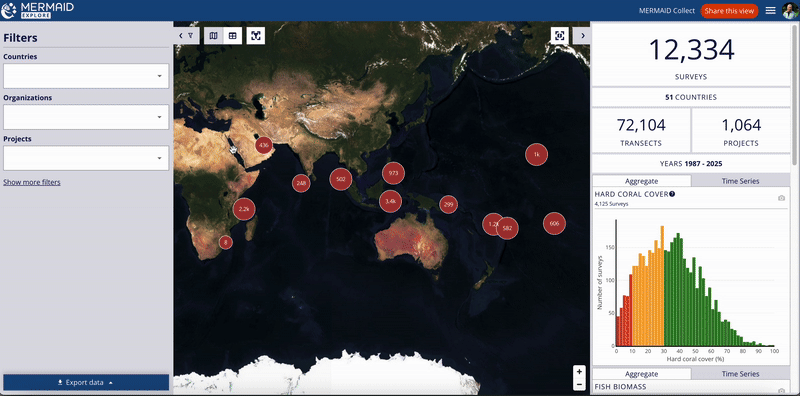The height and width of the screenshot is (396, 800).
Task: Switch Hard Coral Cover to Time Series tab
Action: (x=740, y=181)
